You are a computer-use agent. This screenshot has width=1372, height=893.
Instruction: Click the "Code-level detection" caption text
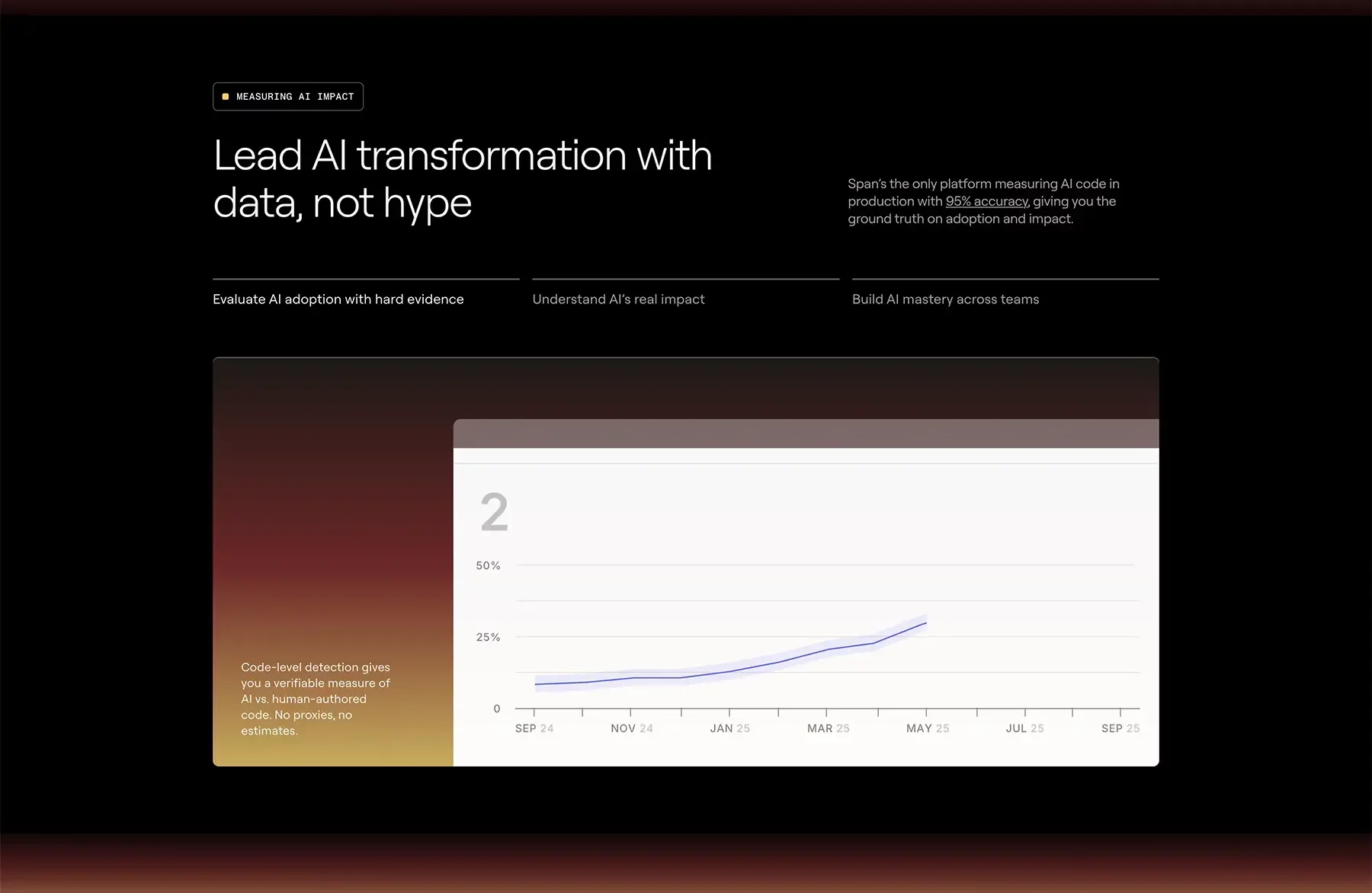click(x=316, y=699)
